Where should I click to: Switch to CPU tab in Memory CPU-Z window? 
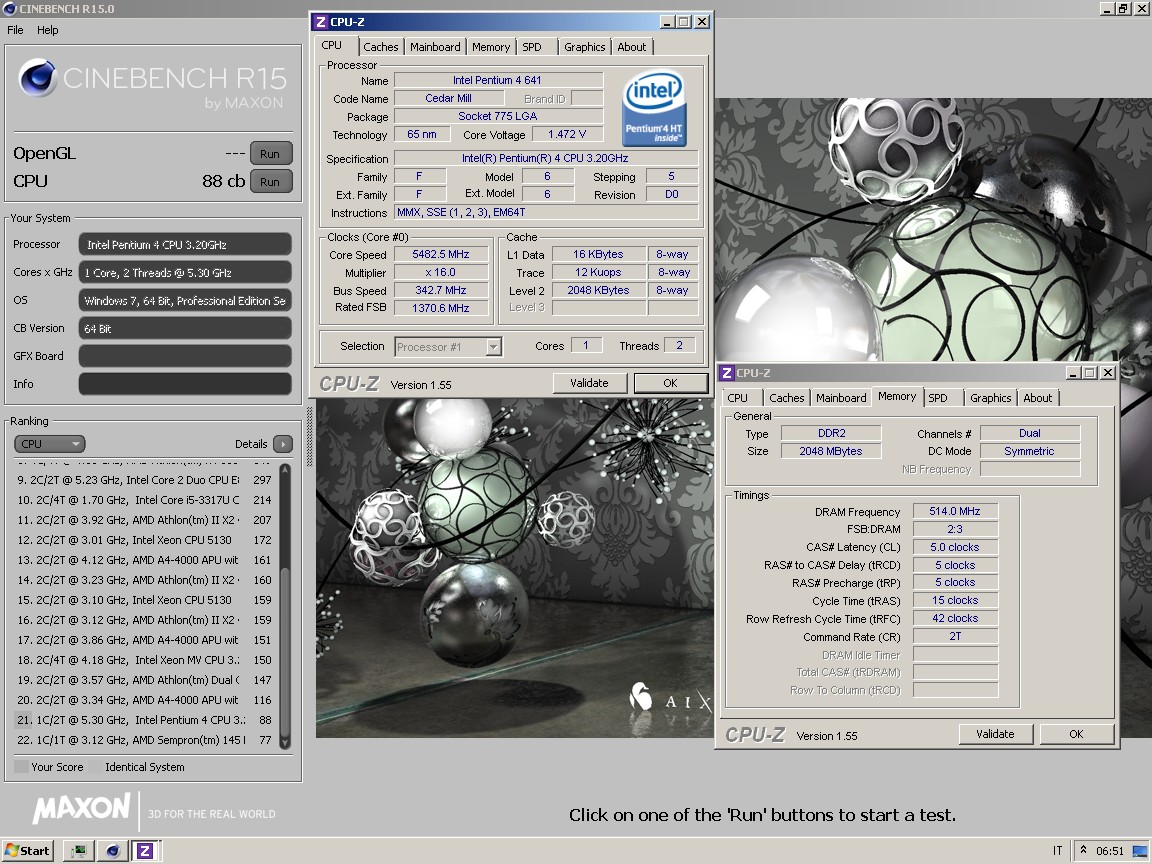tap(738, 398)
